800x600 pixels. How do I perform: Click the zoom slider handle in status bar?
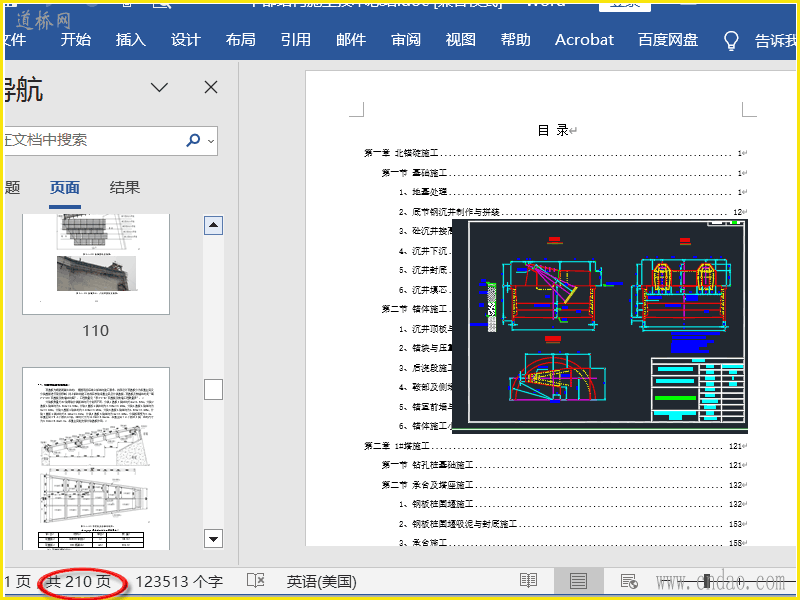click(707, 581)
